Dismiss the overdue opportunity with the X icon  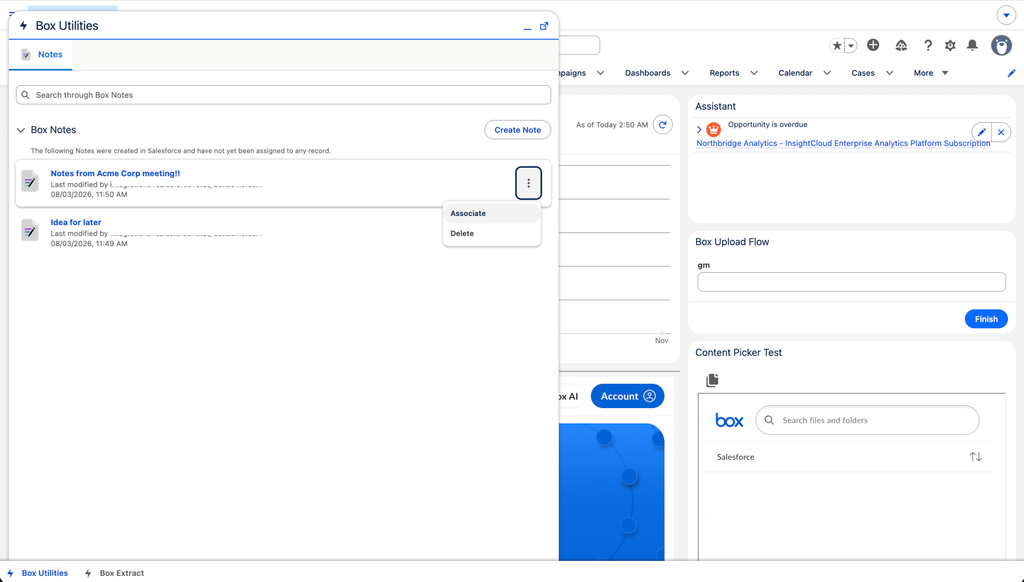click(1001, 132)
